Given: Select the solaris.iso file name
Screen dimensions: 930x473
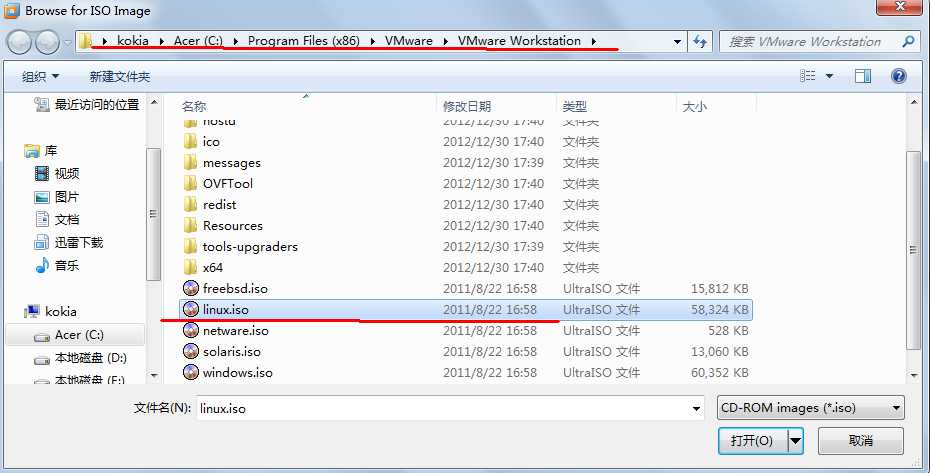Looking at the screenshot, I should coord(231,351).
